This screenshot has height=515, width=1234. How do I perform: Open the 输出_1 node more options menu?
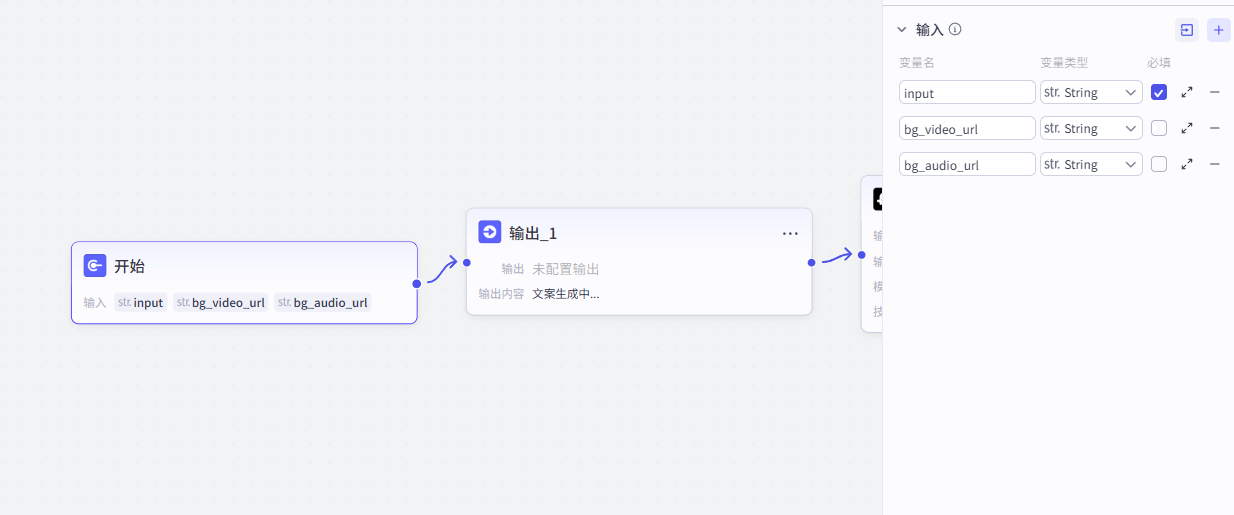[790, 233]
